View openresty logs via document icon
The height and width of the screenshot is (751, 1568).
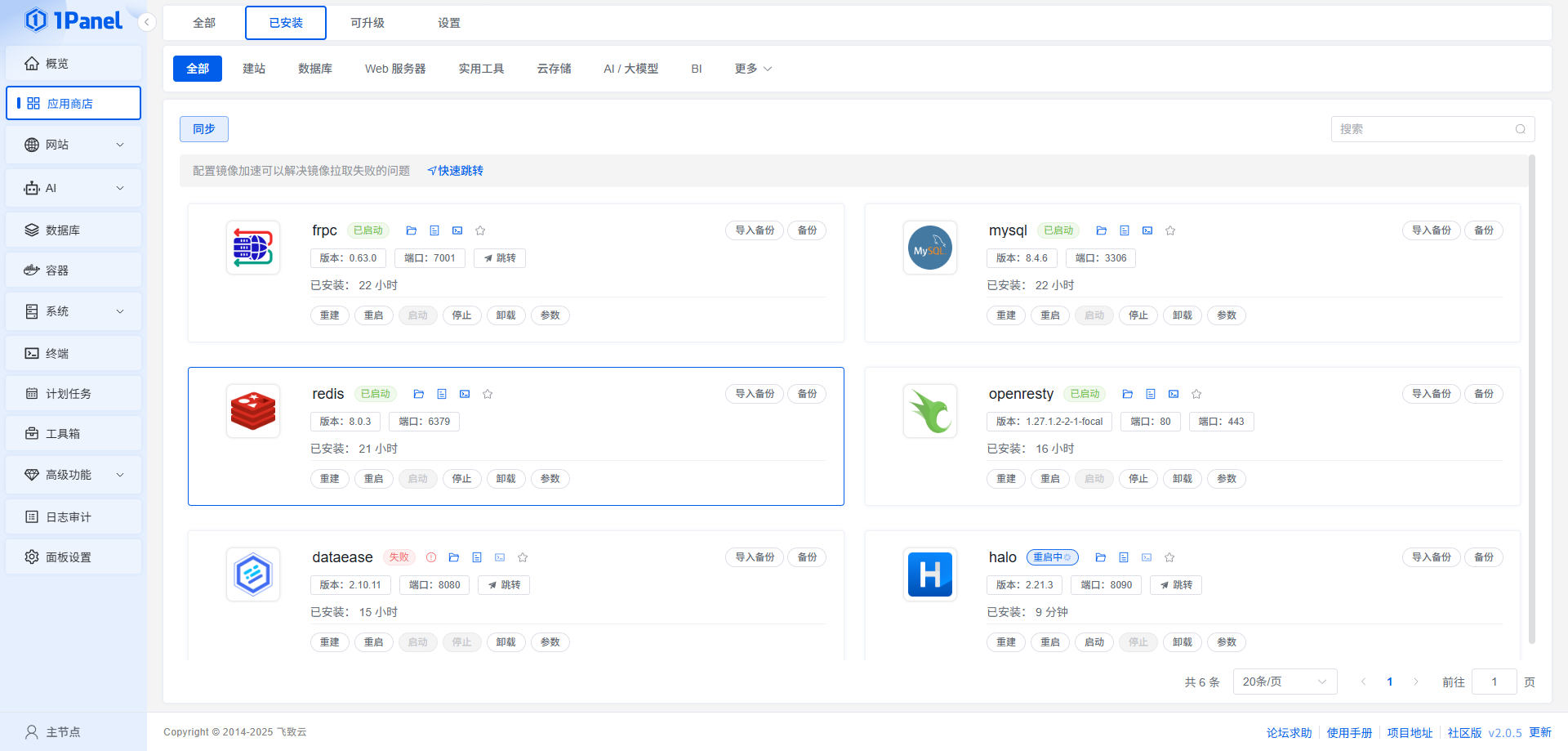(x=1151, y=394)
